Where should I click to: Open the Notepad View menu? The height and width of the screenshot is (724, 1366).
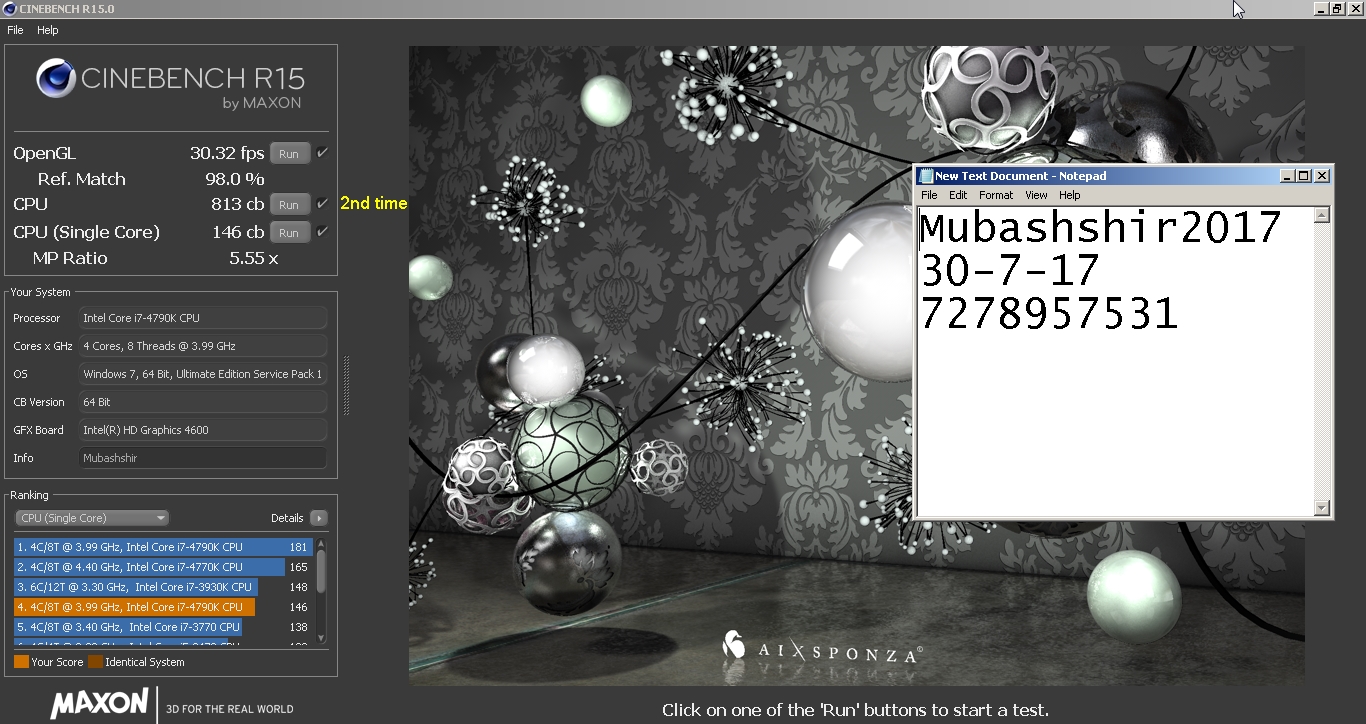pos(1036,195)
